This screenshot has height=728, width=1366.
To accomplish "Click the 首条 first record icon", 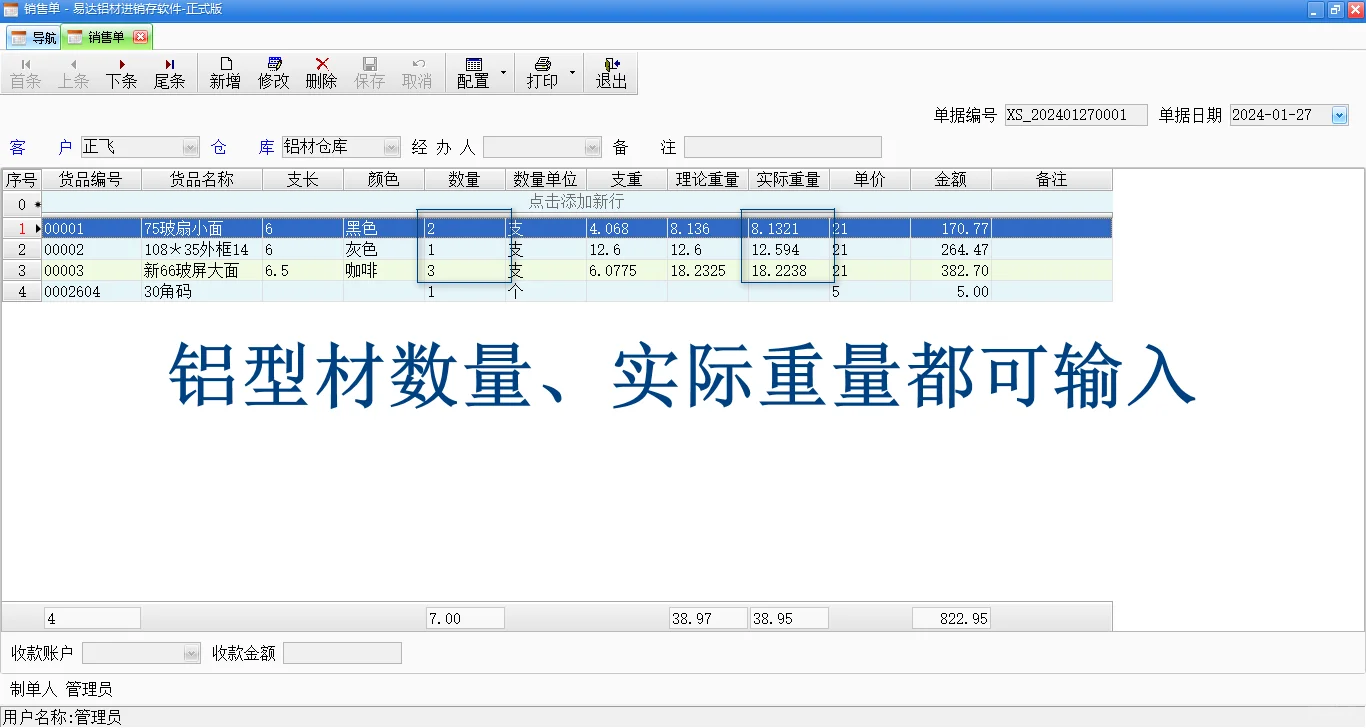I will (25, 71).
